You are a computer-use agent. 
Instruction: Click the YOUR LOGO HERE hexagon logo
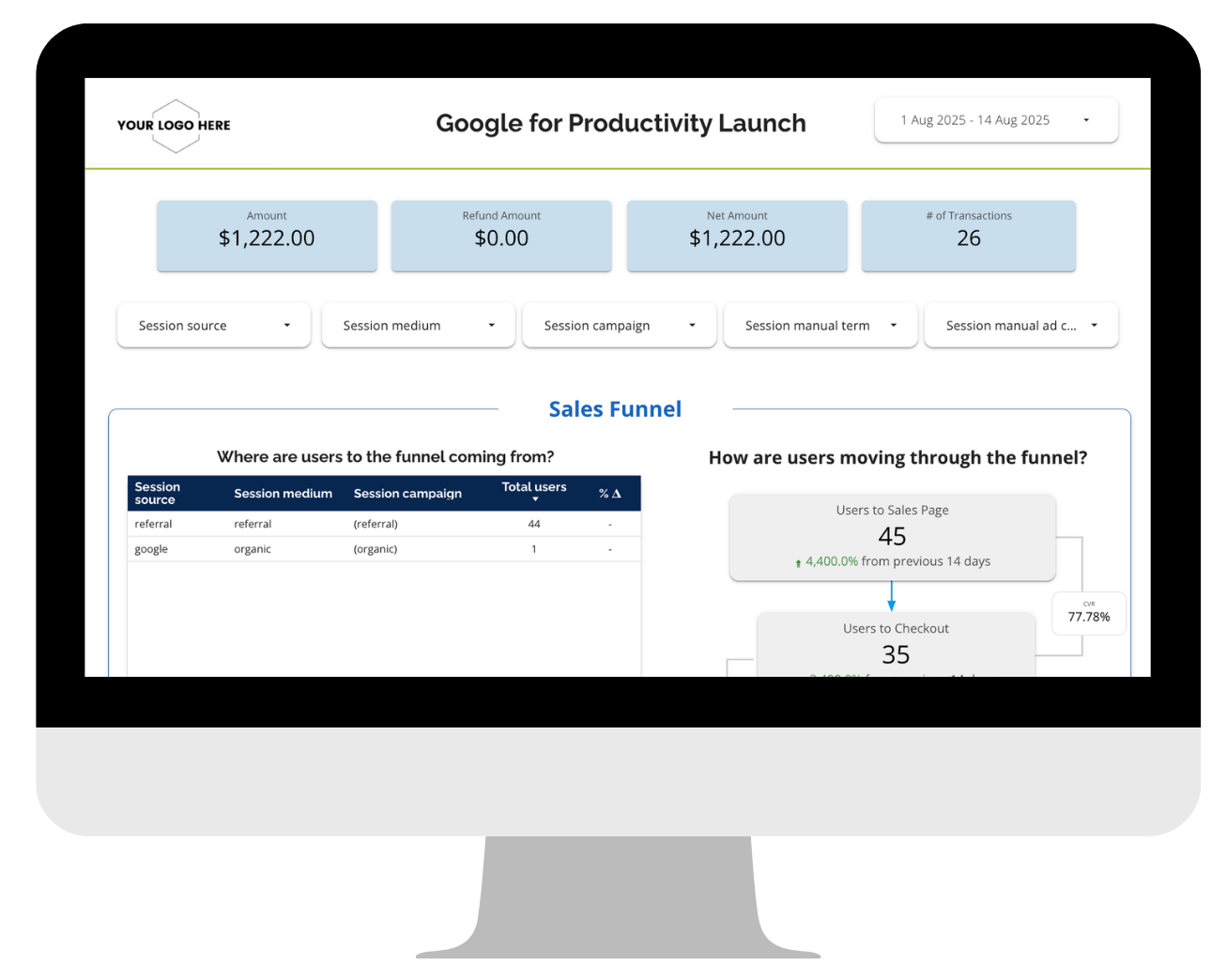(x=174, y=125)
